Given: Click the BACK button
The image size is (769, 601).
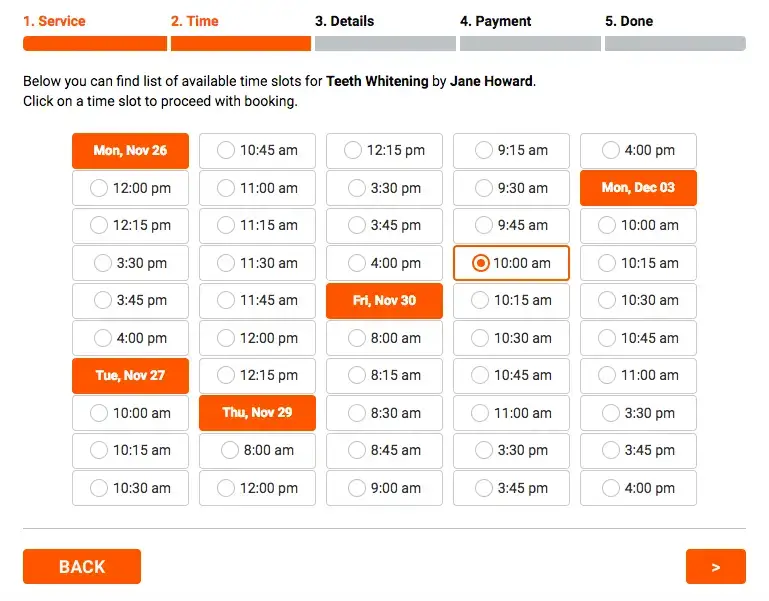Looking at the screenshot, I should (x=82, y=567).
